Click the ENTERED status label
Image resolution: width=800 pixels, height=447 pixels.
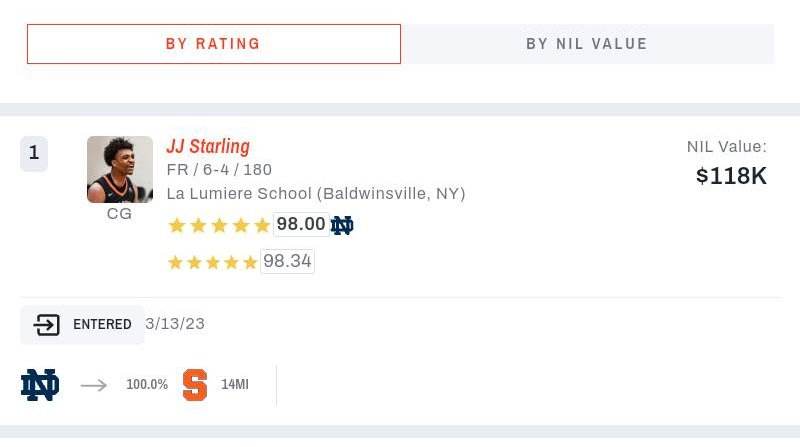[x=102, y=325]
